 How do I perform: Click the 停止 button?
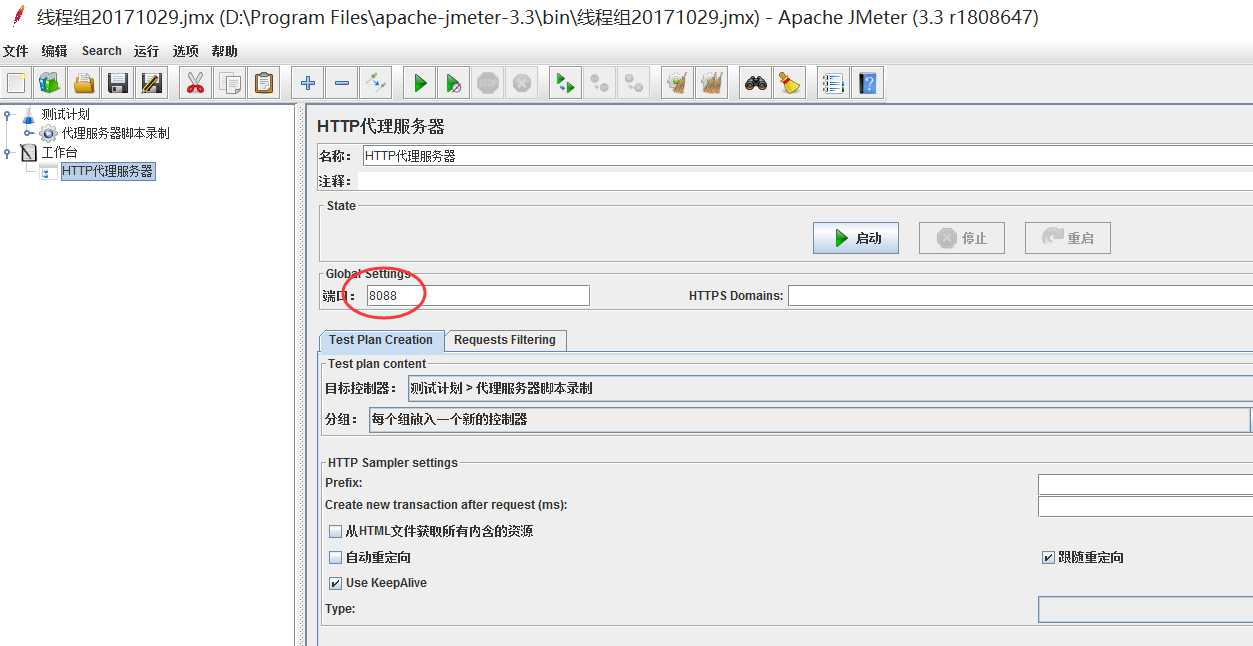[962, 238]
